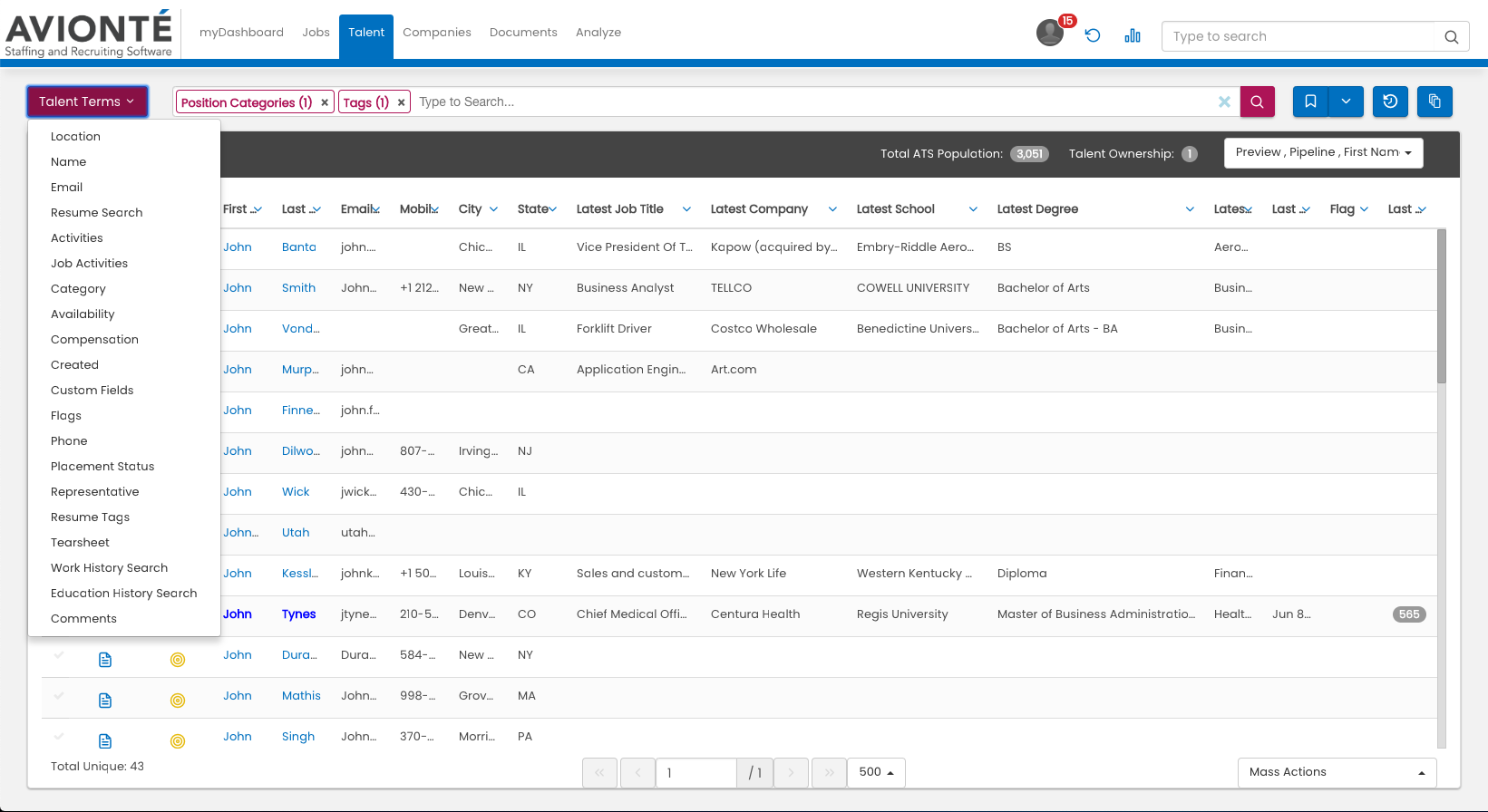The image size is (1488, 812).
Task: Clear search terms with blue X
Action: coord(1224,101)
